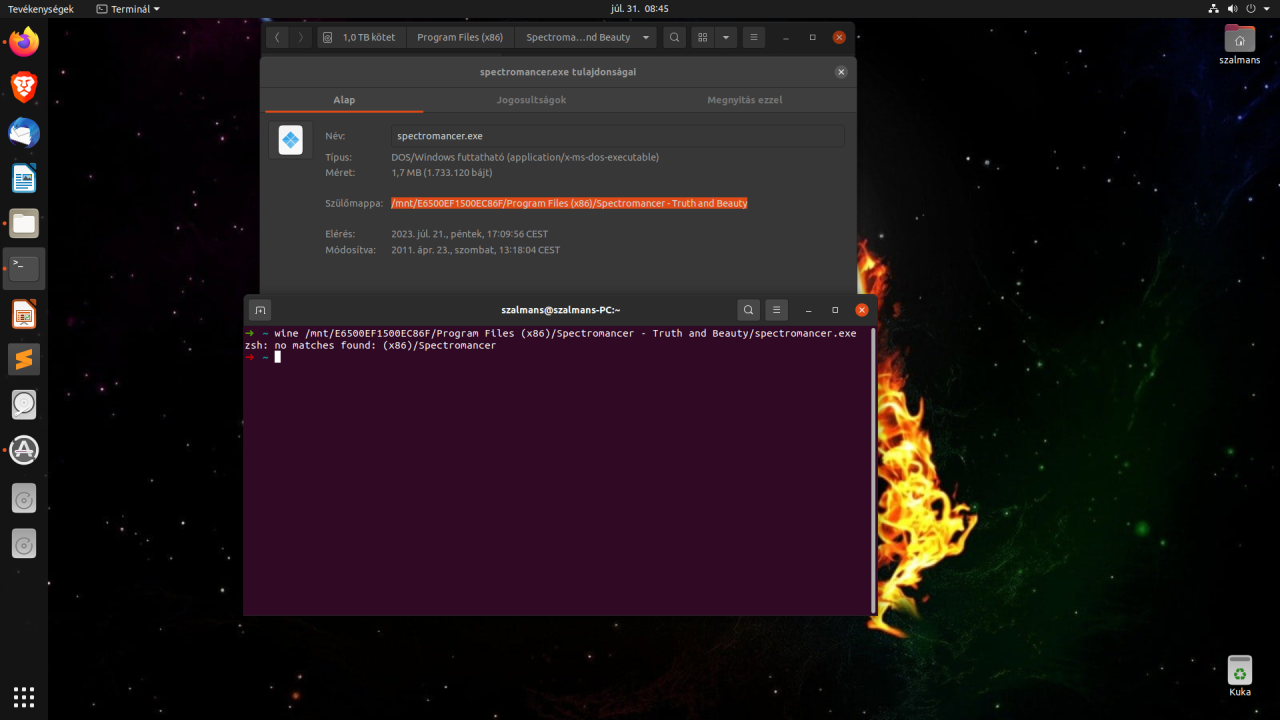
Task: Open the terminal hamburger menu
Action: pos(776,310)
